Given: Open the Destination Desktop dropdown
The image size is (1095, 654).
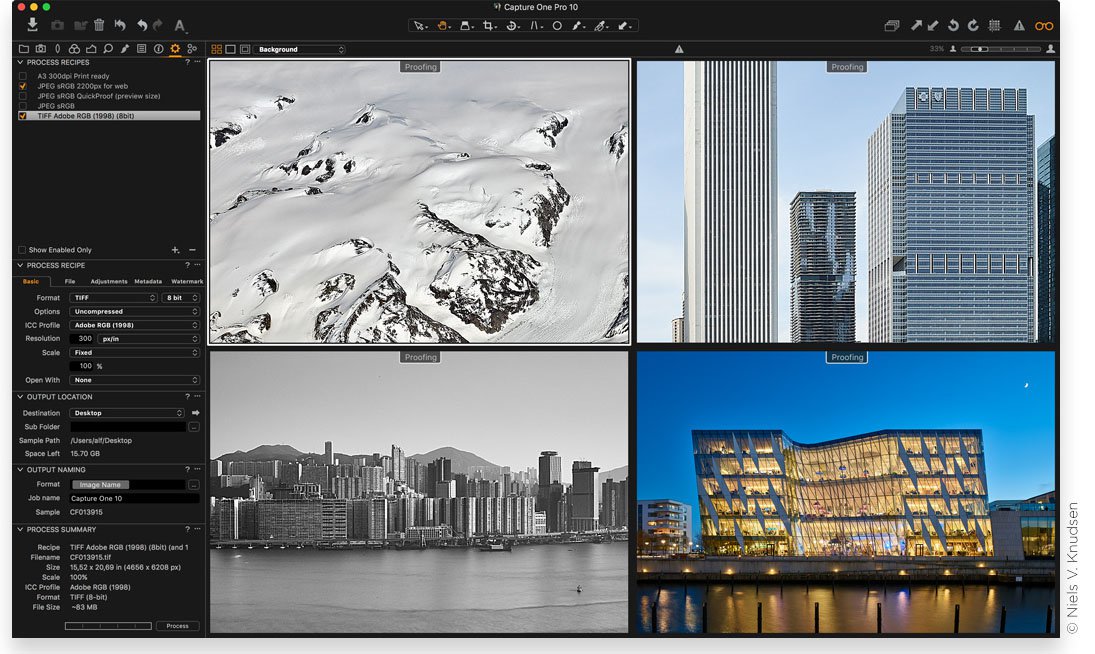Looking at the screenshot, I should pos(127,413).
